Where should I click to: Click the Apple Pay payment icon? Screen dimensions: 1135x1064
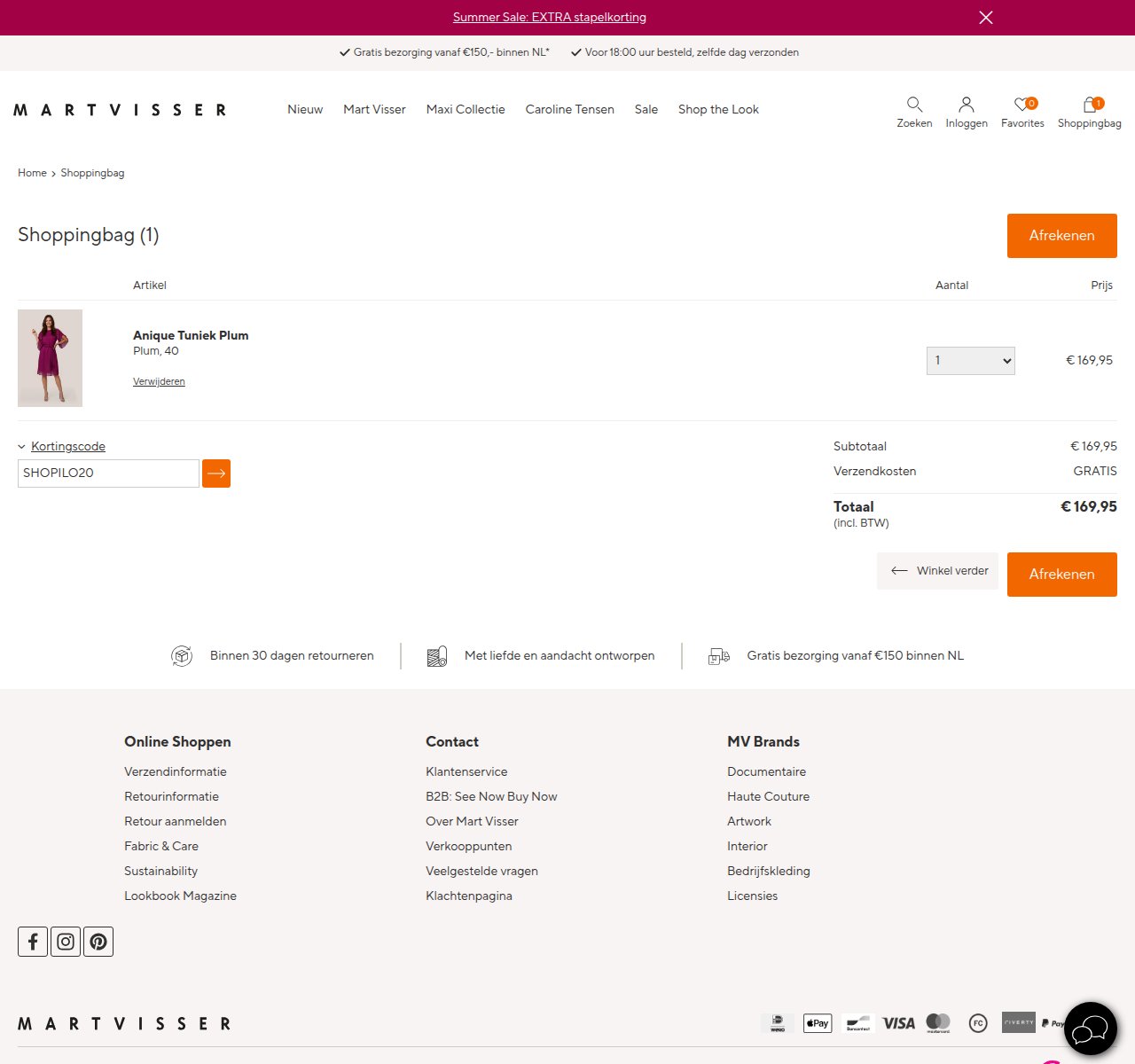tap(818, 1023)
